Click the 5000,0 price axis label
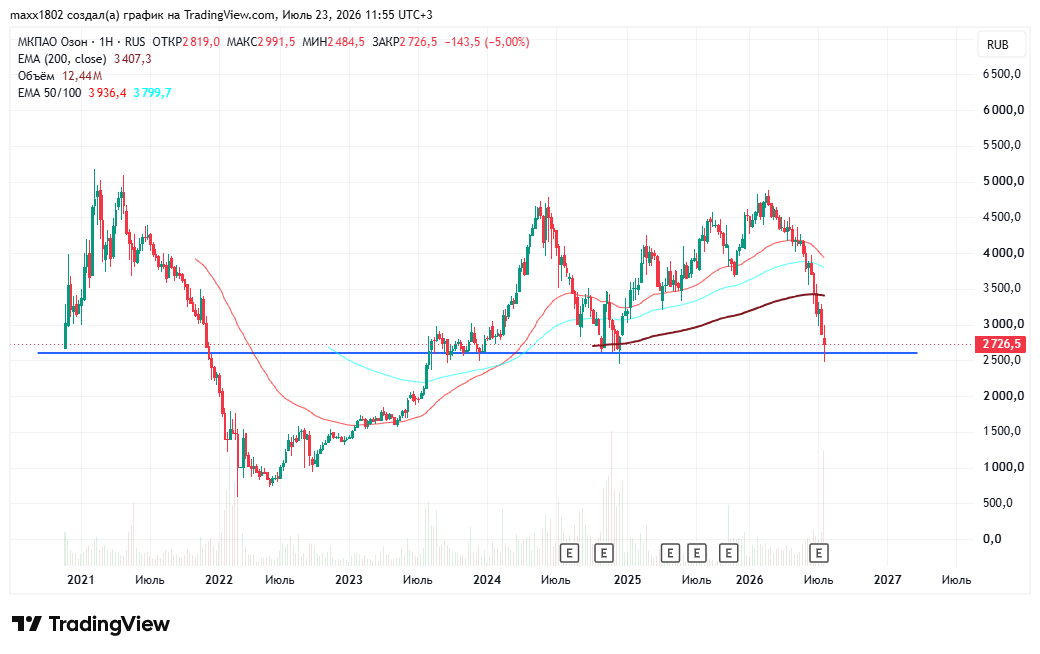This screenshot has height=654, width=1040. pyautogui.click(x=1003, y=180)
